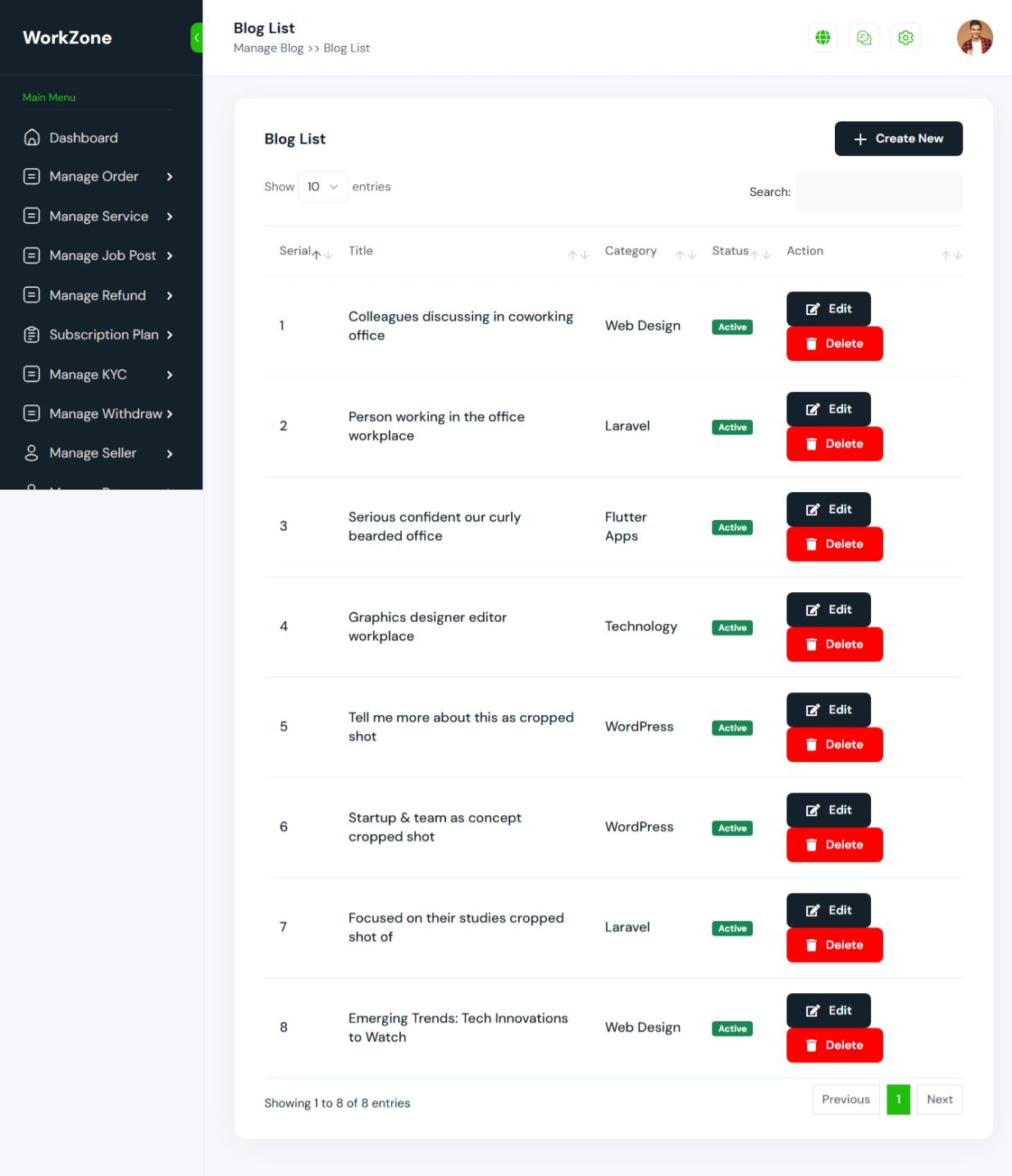The image size is (1012, 1176).
Task: Click the Create New button
Action: [x=898, y=139]
